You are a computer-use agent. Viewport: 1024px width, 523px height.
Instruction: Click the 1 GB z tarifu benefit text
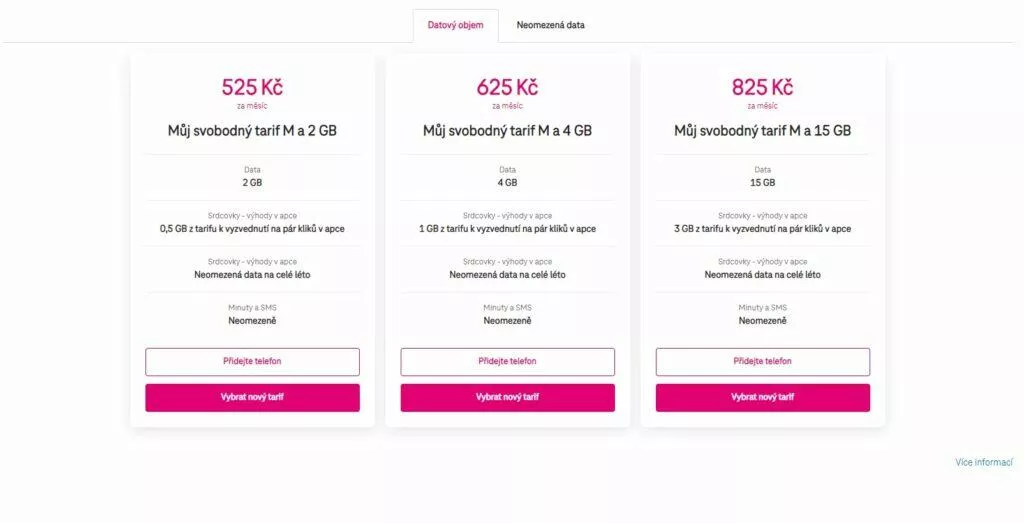[x=507, y=228]
